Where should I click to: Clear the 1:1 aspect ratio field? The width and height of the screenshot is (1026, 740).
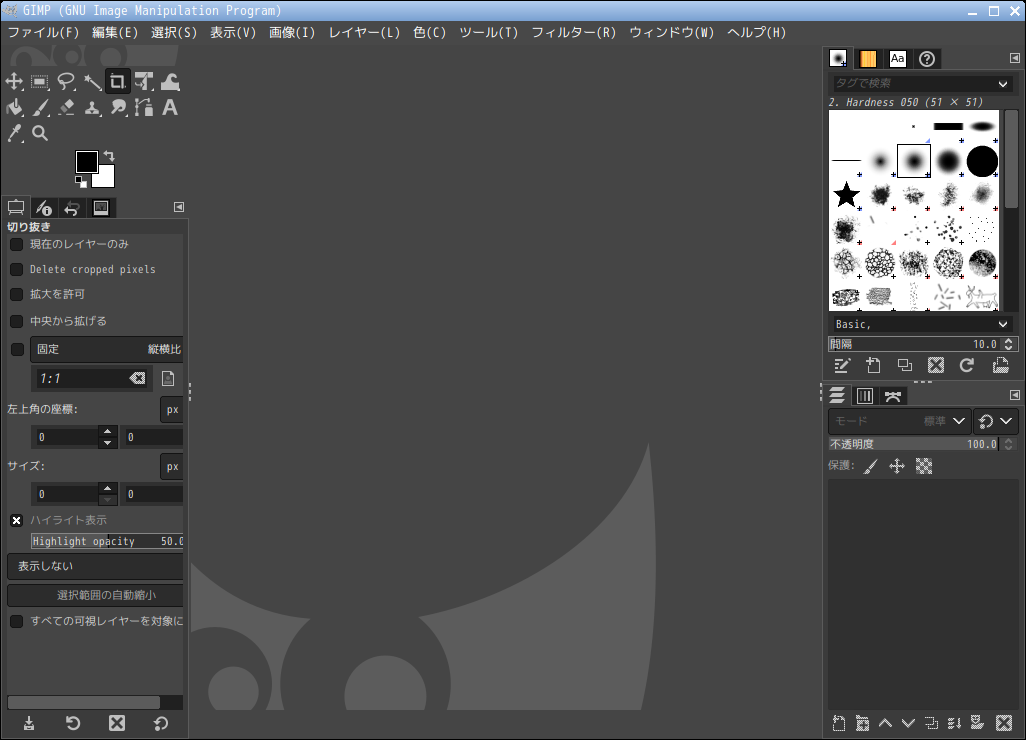[137, 378]
